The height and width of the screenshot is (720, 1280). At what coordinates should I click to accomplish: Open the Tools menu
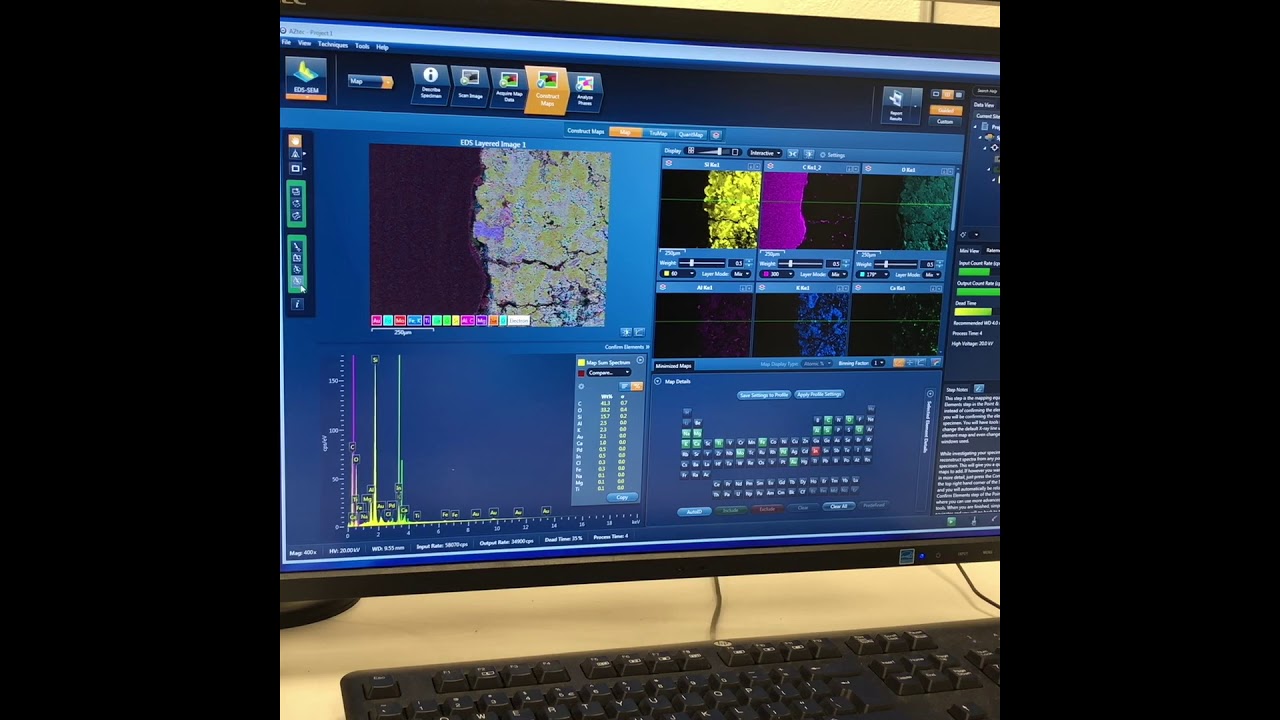coord(362,46)
